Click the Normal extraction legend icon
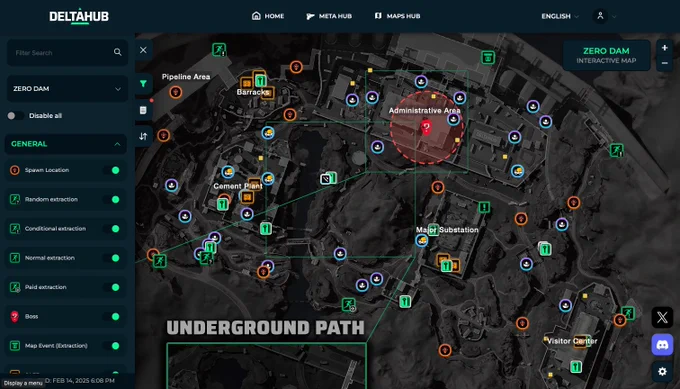 click(x=15, y=258)
